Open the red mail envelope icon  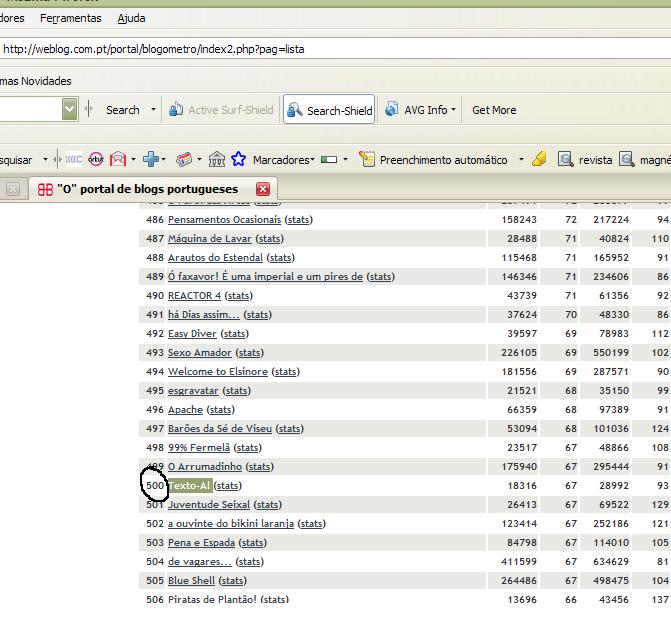click(118, 160)
